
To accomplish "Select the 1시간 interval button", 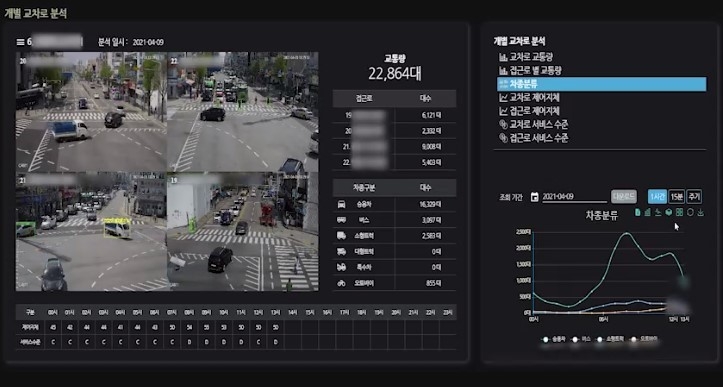I will point(657,196).
